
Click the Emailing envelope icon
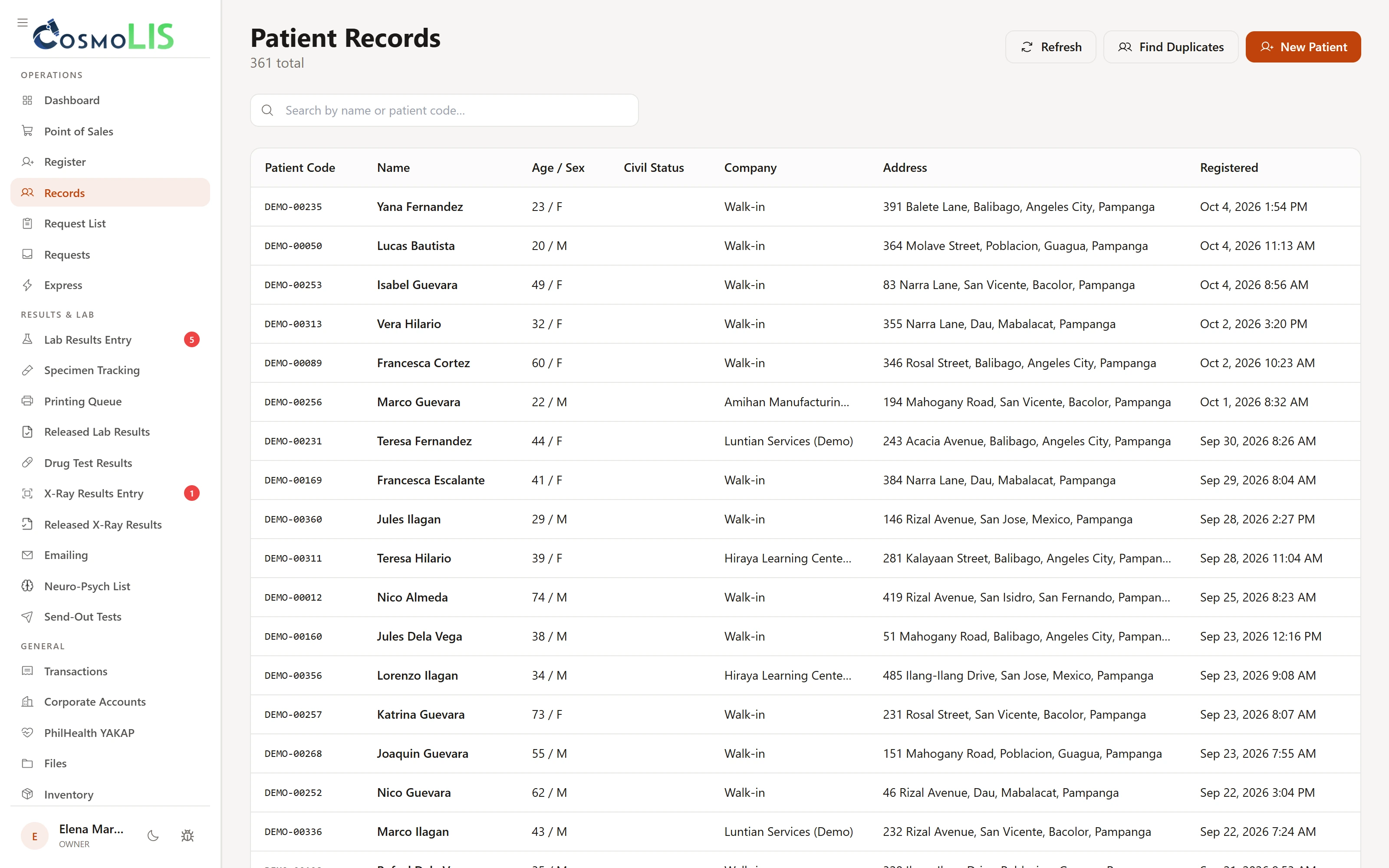(x=27, y=555)
